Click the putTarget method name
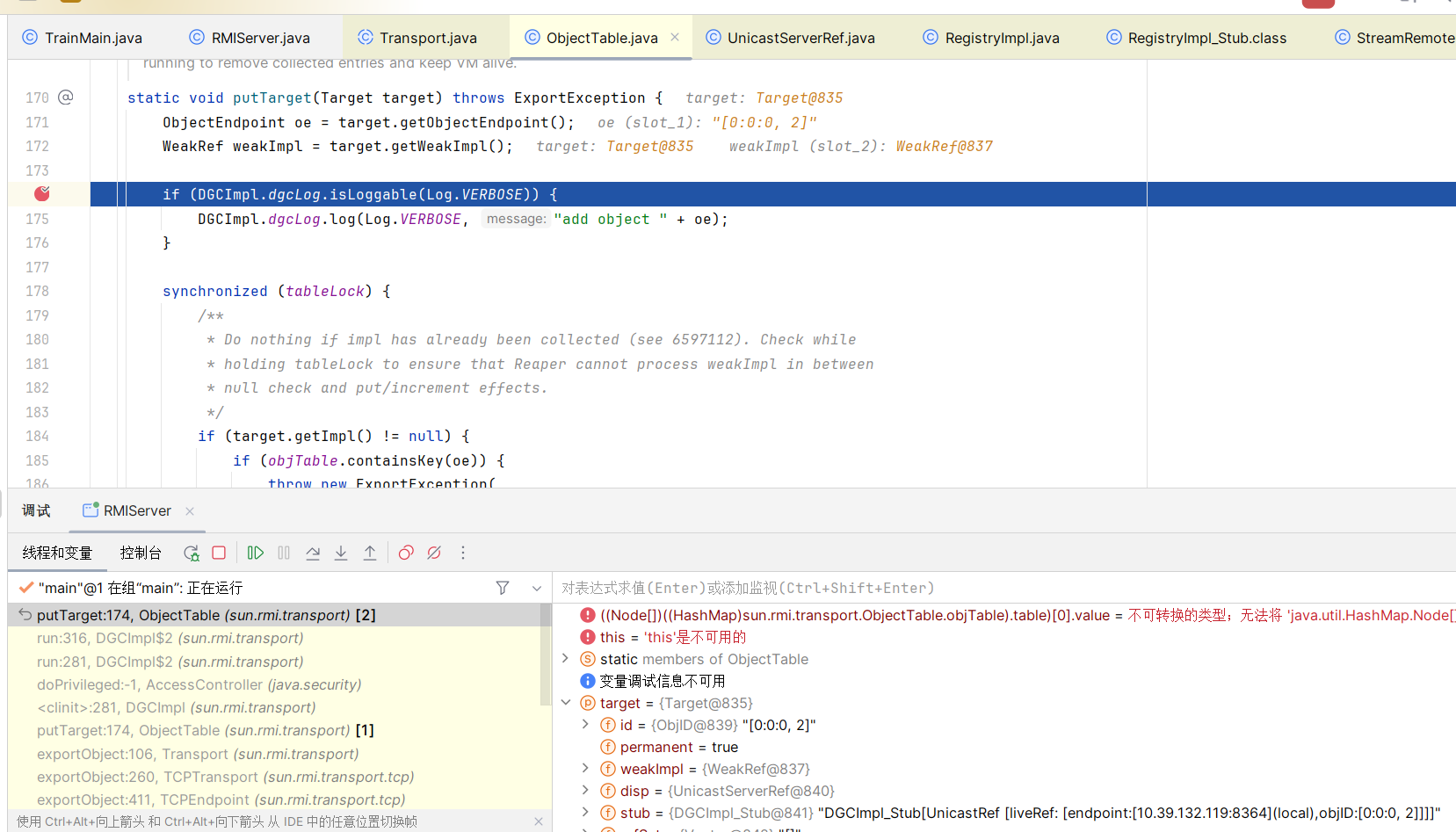 (272, 98)
